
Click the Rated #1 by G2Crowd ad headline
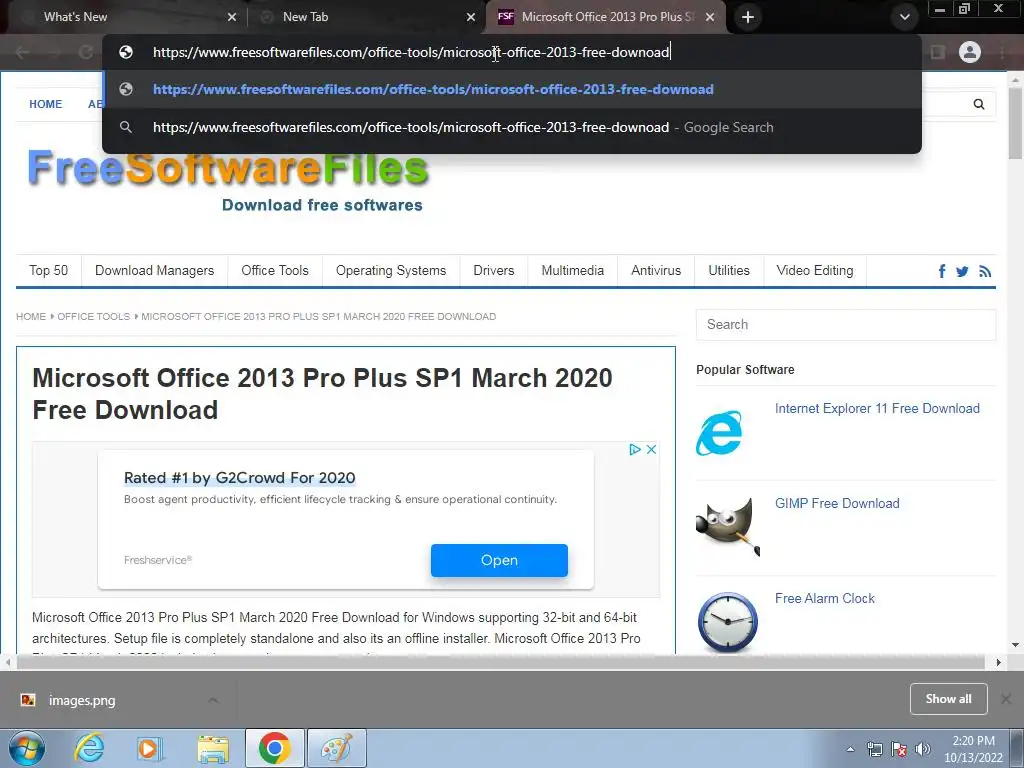click(x=240, y=477)
